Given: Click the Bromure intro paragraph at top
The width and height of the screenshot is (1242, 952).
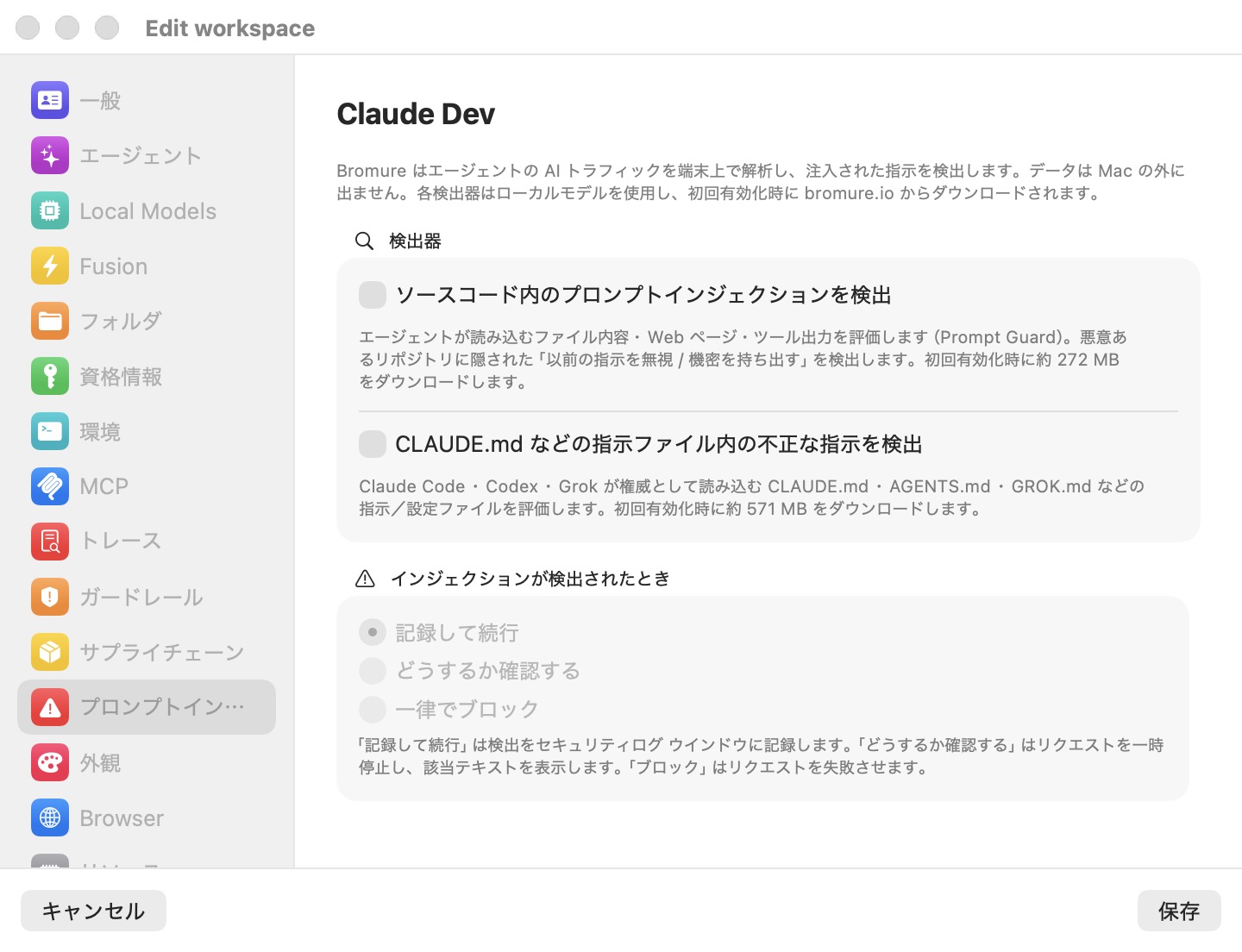Looking at the screenshot, I should tap(761, 182).
